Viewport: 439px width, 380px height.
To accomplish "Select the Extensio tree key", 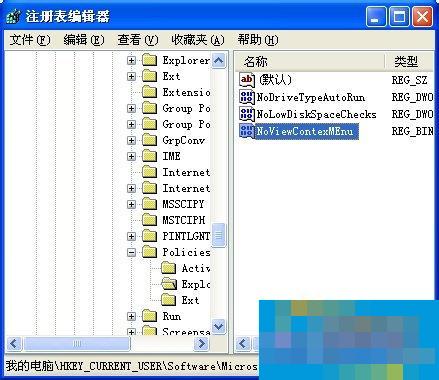I will [186, 92].
